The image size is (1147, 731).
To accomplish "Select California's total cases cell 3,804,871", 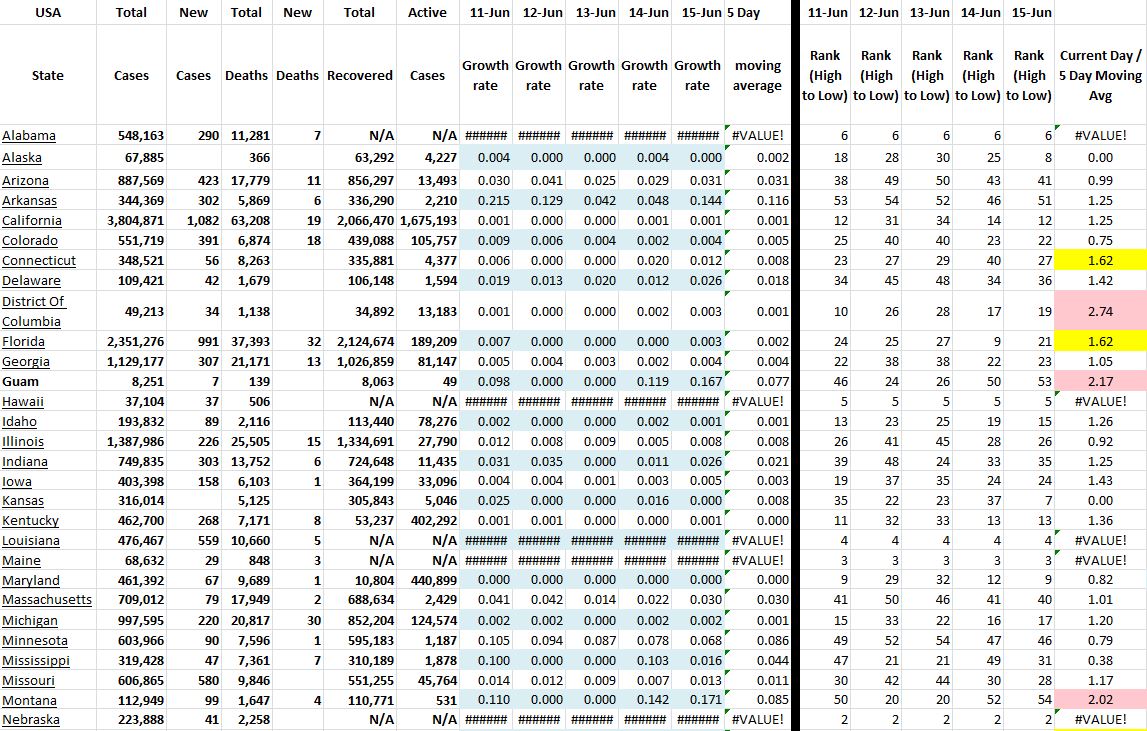I will (x=131, y=221).
